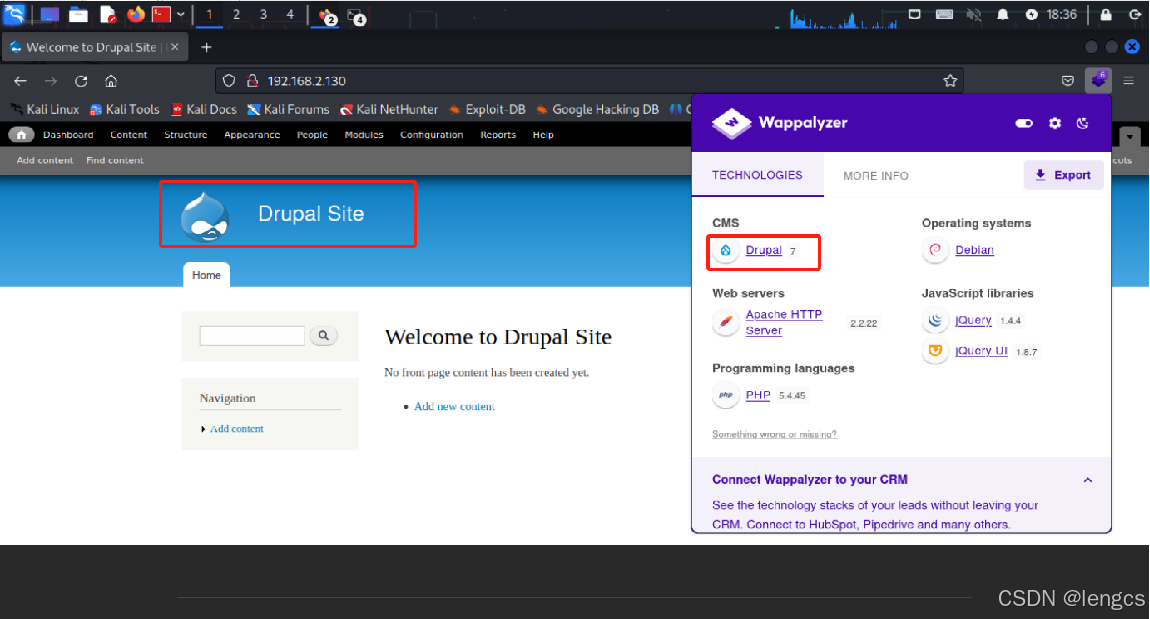The width and height of the screenshot is (1150, 619).
Task: Launch Firefox from the top panel
Action: [136, 15]
